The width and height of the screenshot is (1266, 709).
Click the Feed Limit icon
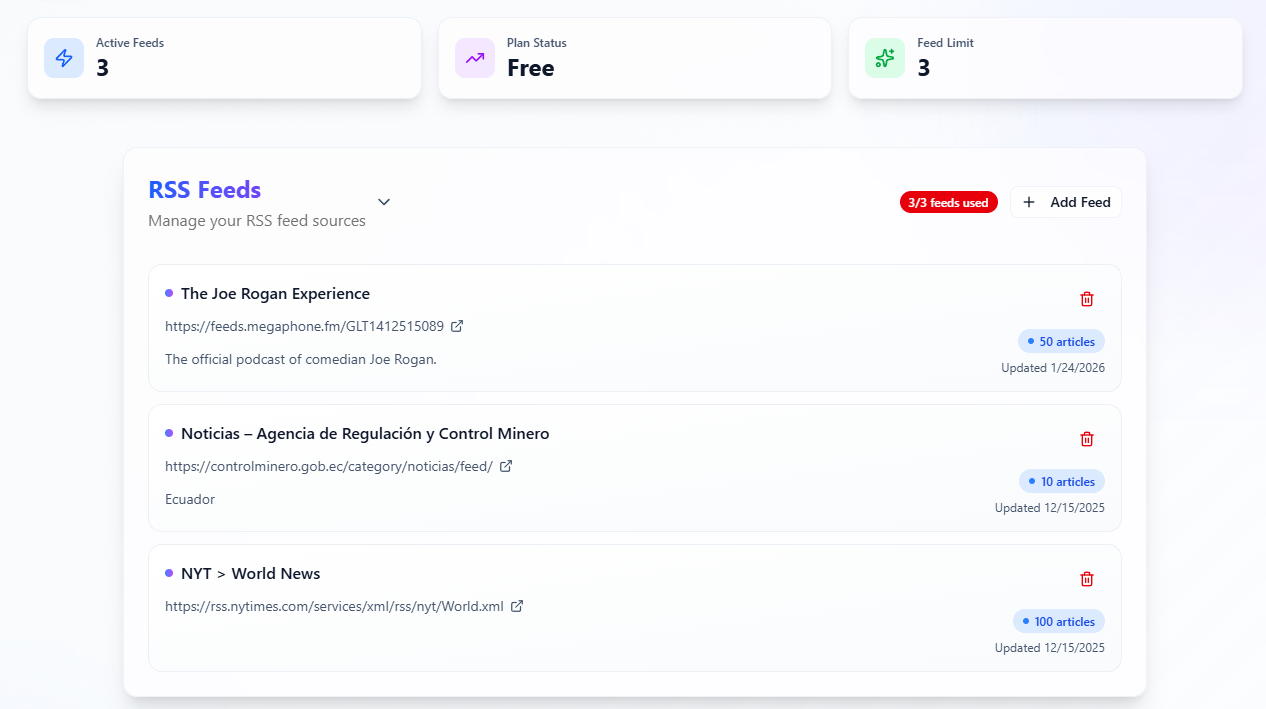[884, 58]
